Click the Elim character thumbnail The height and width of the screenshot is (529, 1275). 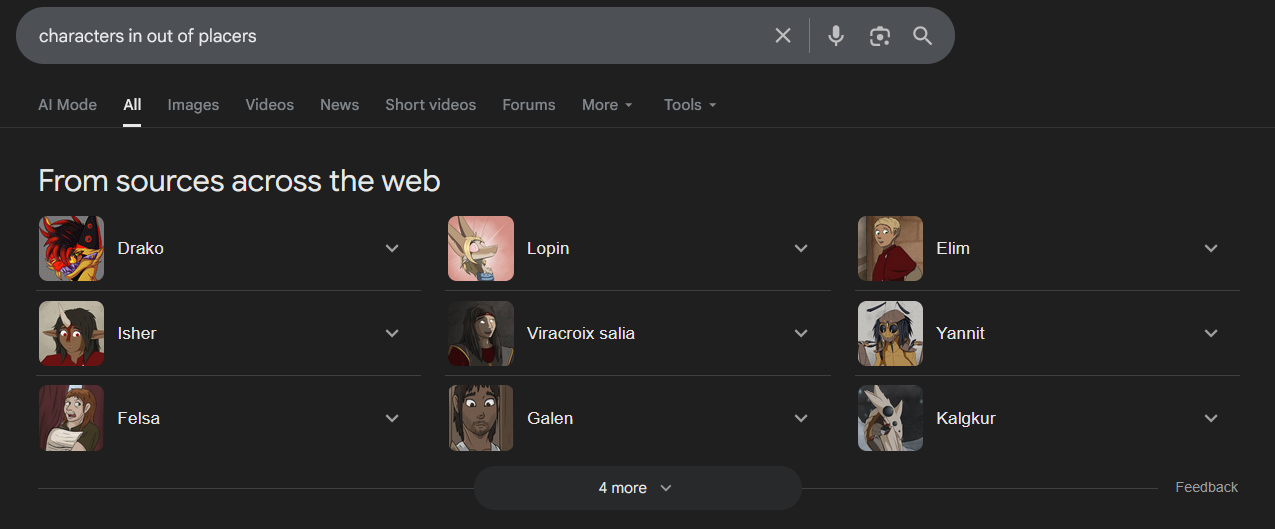(890, 248)
